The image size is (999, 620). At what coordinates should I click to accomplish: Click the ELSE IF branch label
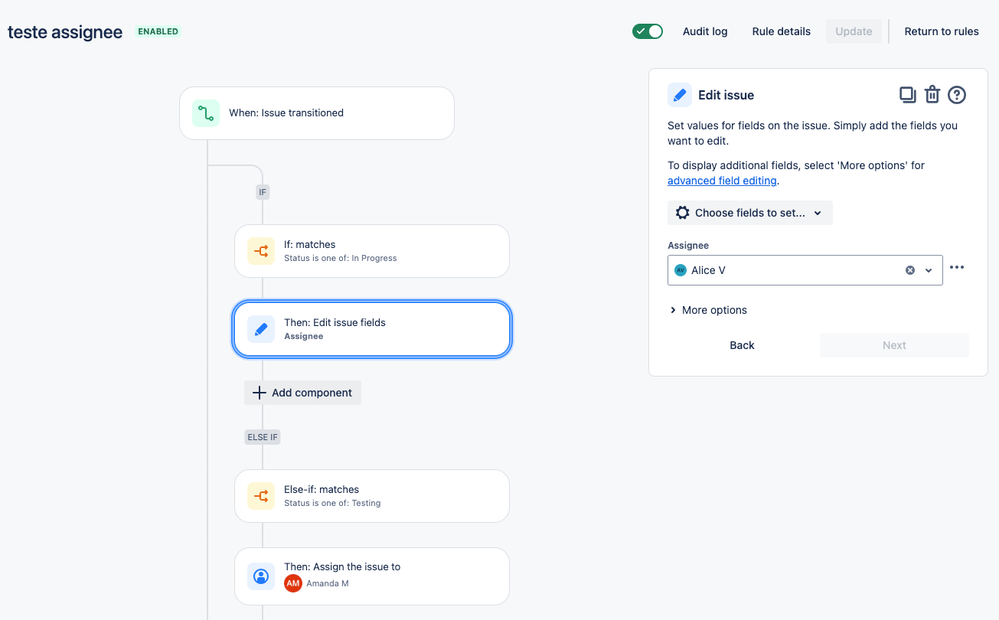pyautogui.click(x=262, y=437)
